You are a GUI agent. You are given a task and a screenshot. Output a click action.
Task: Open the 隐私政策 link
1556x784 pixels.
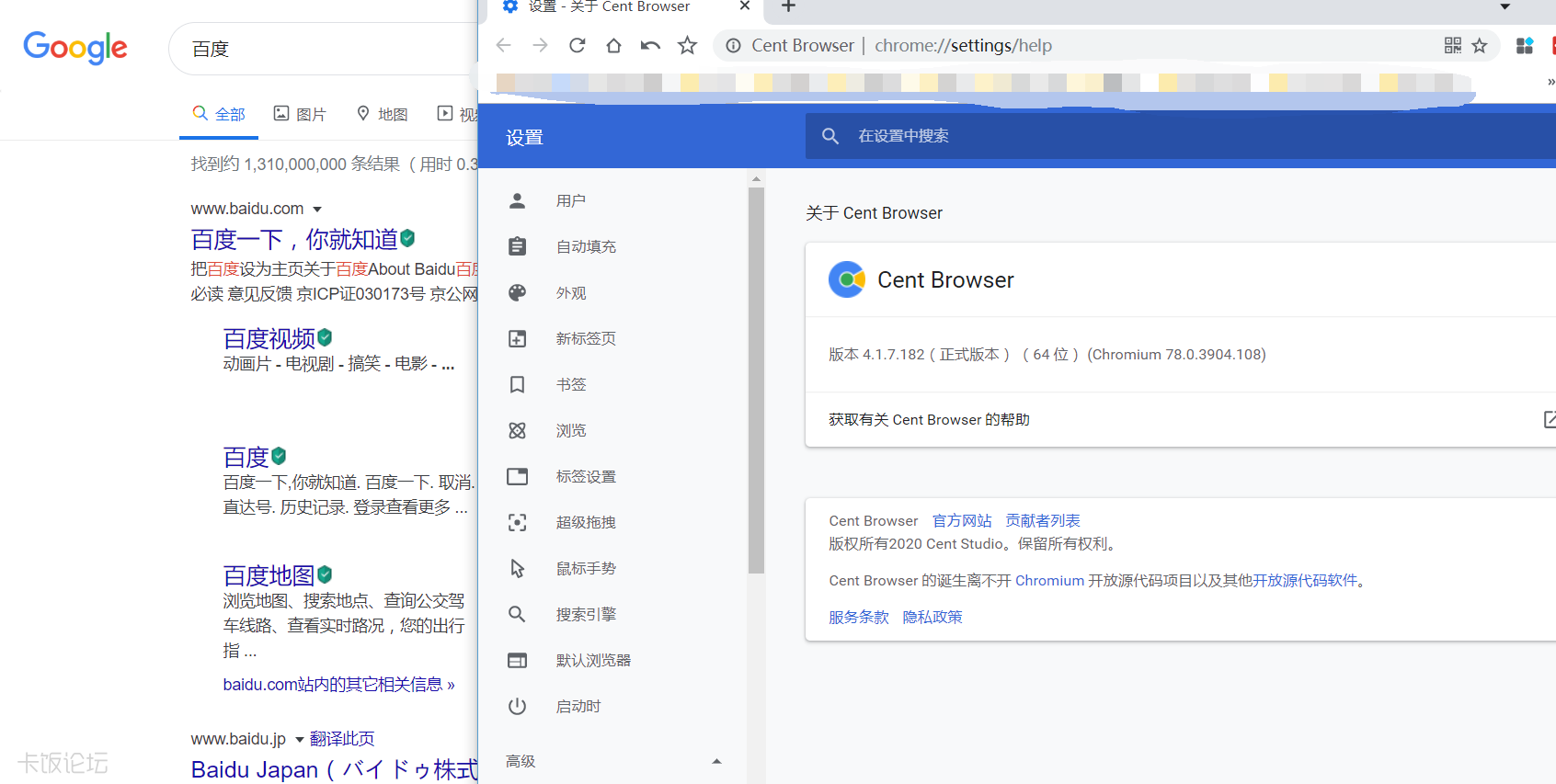point(932,618)
